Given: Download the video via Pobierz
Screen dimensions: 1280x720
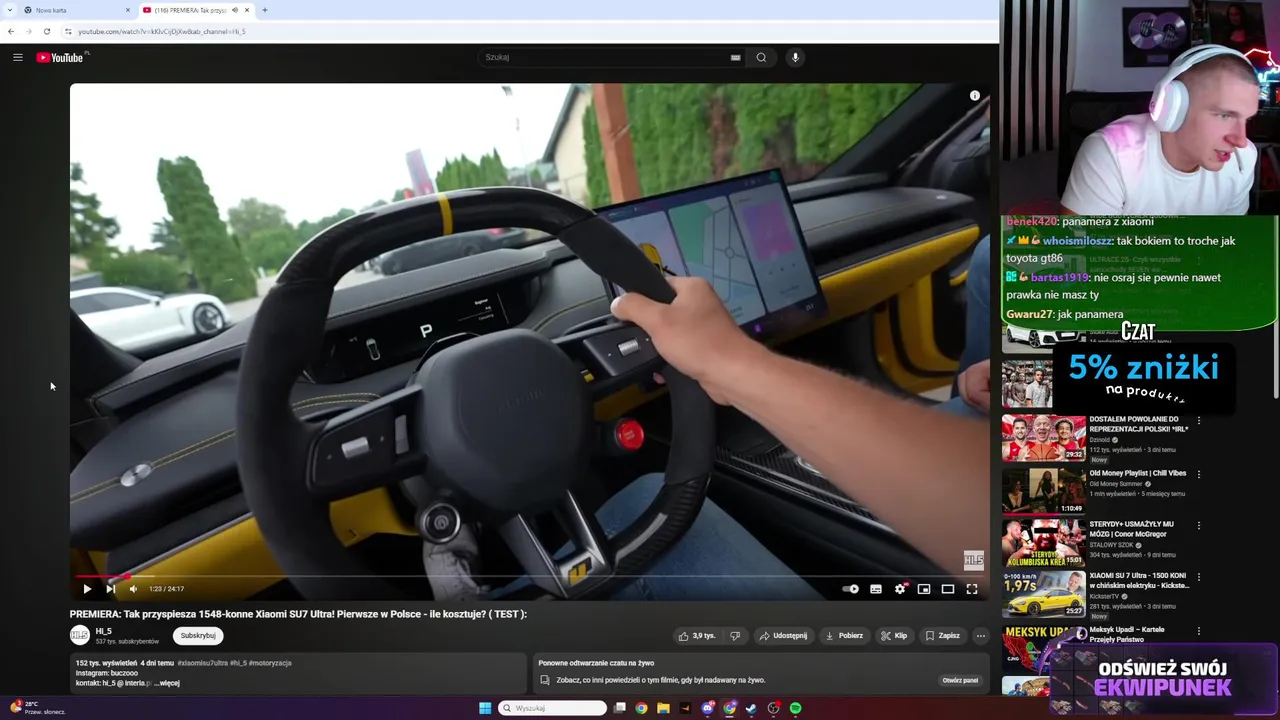Looking at the screenshot, I should point(844,635).
